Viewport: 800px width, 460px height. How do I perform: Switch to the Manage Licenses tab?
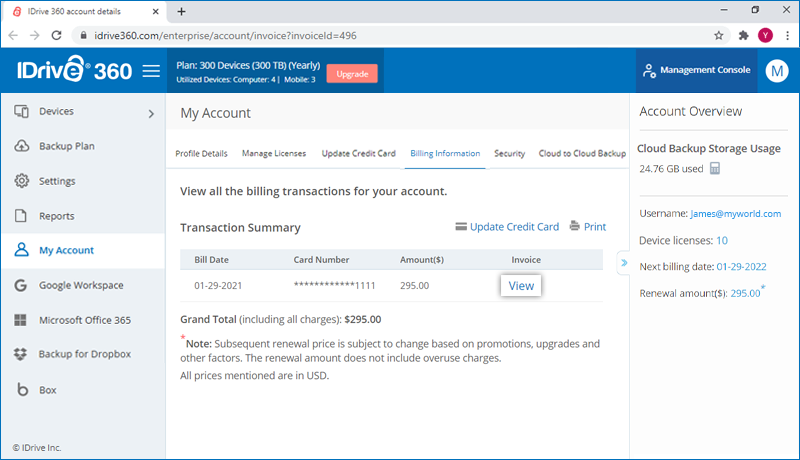[x=274, y=154]
